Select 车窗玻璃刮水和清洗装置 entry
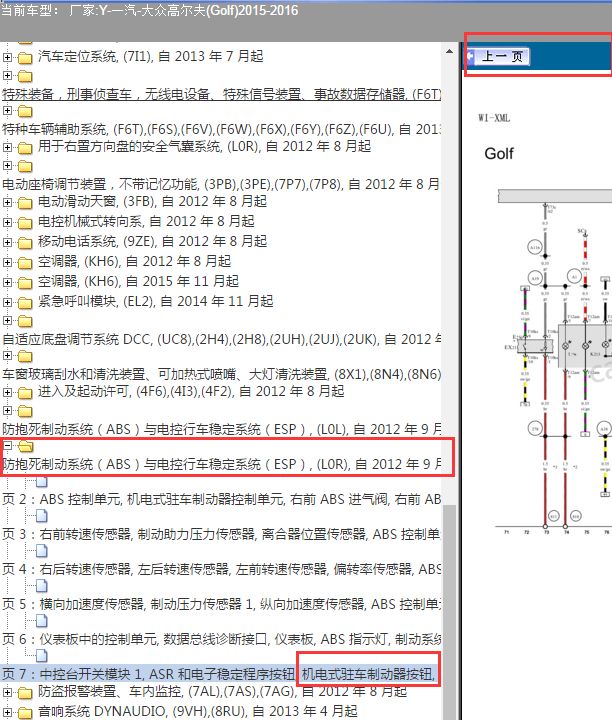 click(221, 374)
